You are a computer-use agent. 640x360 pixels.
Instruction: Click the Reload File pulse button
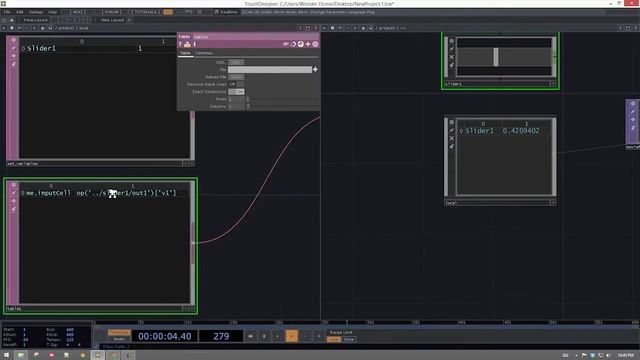(236, 77)
